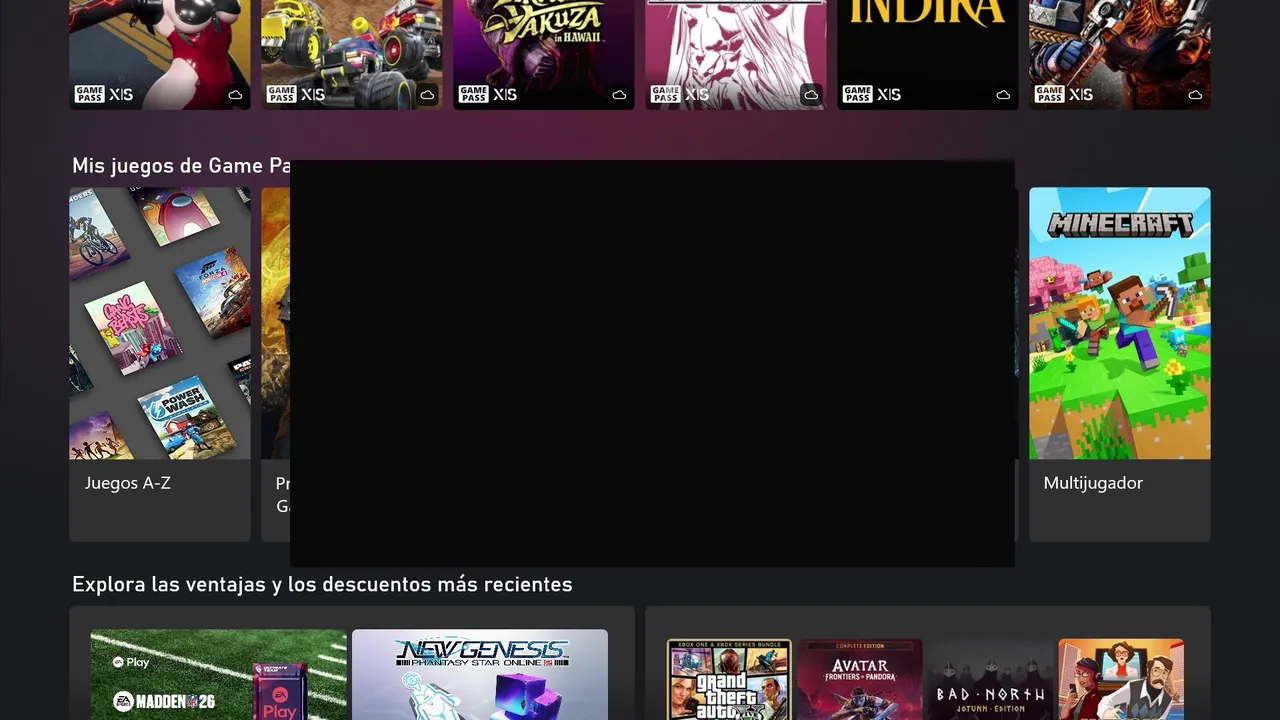Select the Madden 26 EA Play offer
The image size is (1280, 720).
point(219,675)
